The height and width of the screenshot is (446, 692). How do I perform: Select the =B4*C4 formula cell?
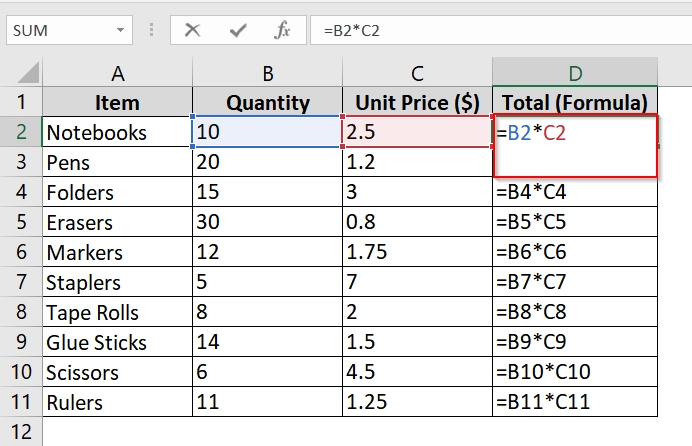tap(575, 192)
